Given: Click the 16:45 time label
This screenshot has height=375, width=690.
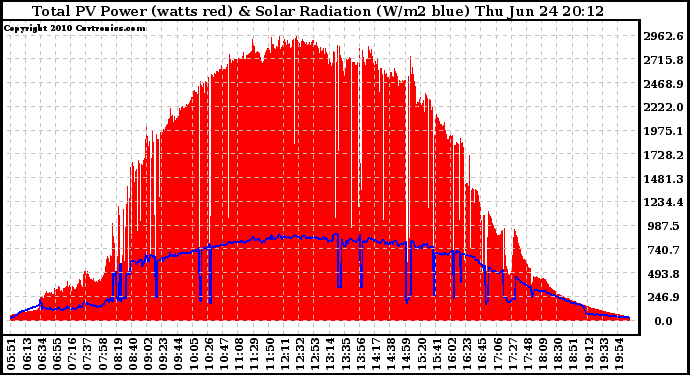Looking at the screenshot, I should pos(483,354).
